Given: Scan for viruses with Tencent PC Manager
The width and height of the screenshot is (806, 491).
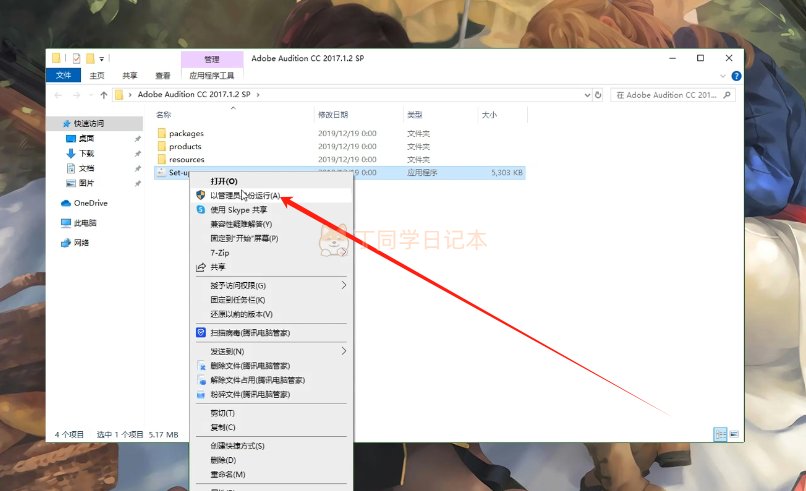Looking at the screenshot, I should point(250,333).
